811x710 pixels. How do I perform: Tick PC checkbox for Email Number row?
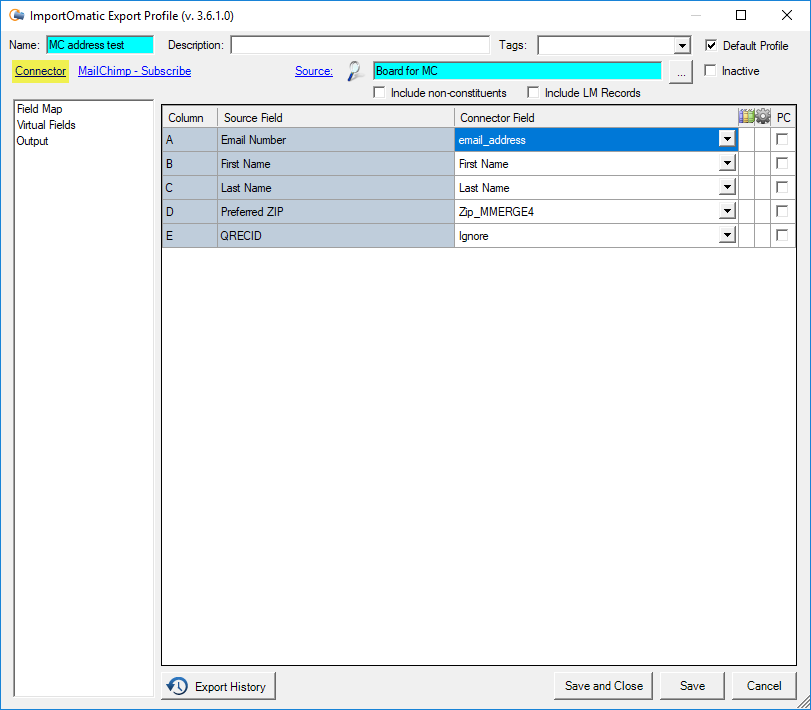click(x=782, y=140)
